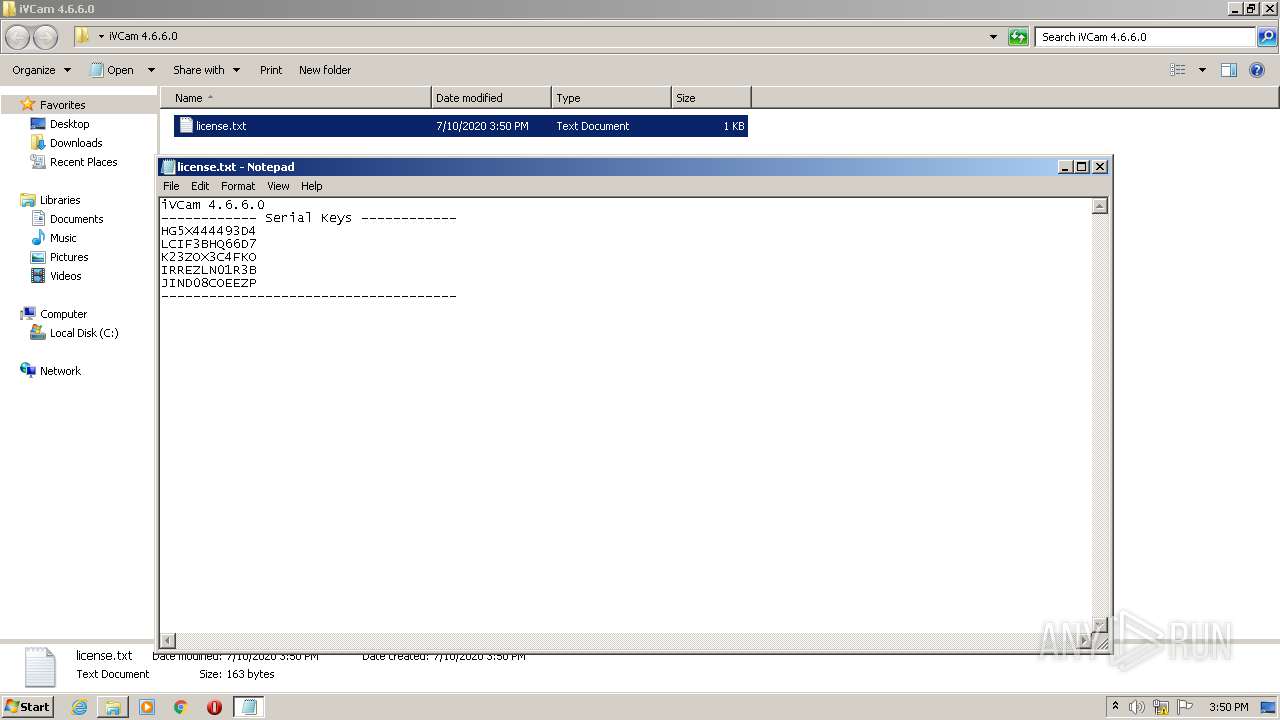Click the Change your view icon
The height and width of the screenshot is (720, 1280).
(1178, 70)
